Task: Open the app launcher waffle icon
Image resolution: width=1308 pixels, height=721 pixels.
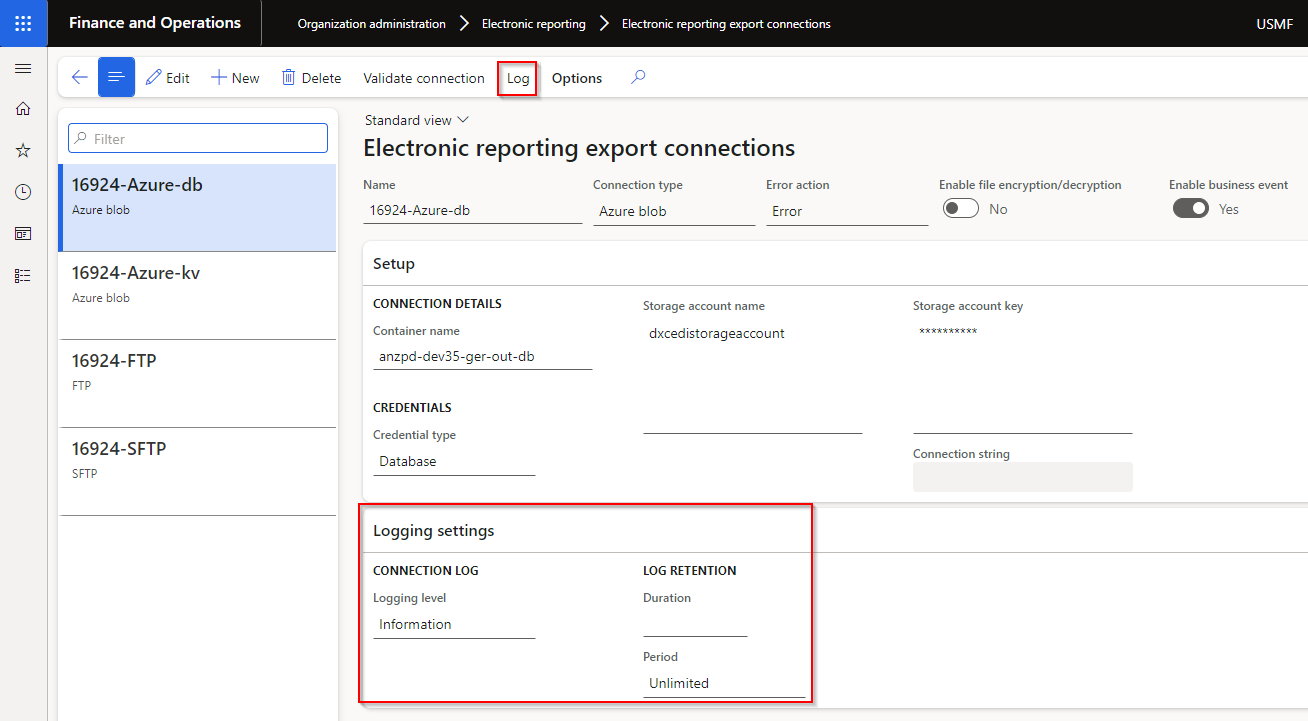Action: tap(23, 23)
